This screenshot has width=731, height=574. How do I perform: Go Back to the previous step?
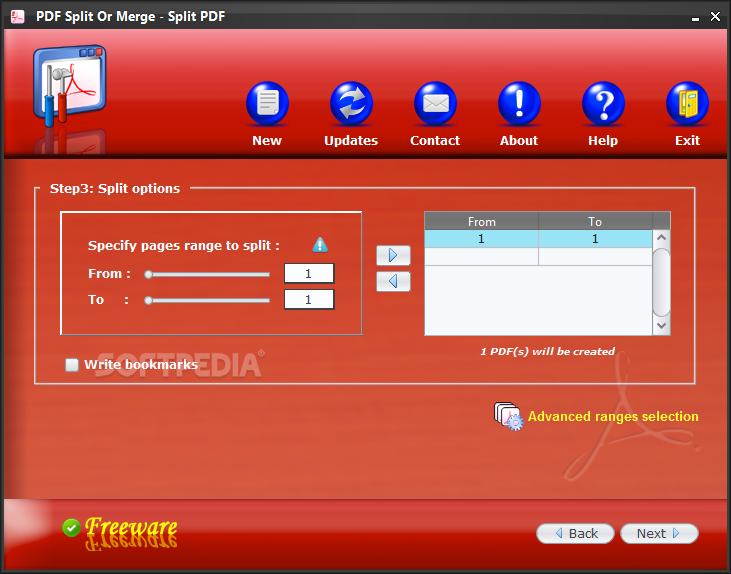[x=575, y=533]
